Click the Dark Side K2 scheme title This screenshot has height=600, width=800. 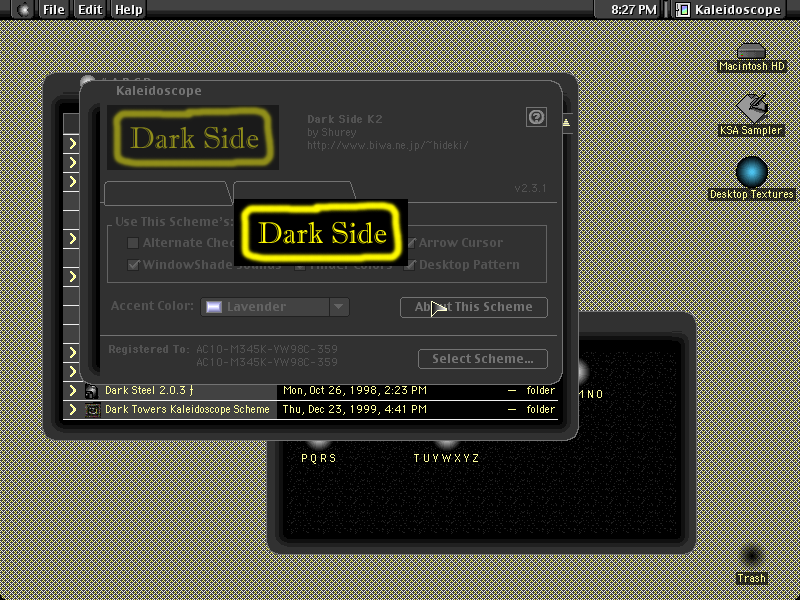(344, 119)
